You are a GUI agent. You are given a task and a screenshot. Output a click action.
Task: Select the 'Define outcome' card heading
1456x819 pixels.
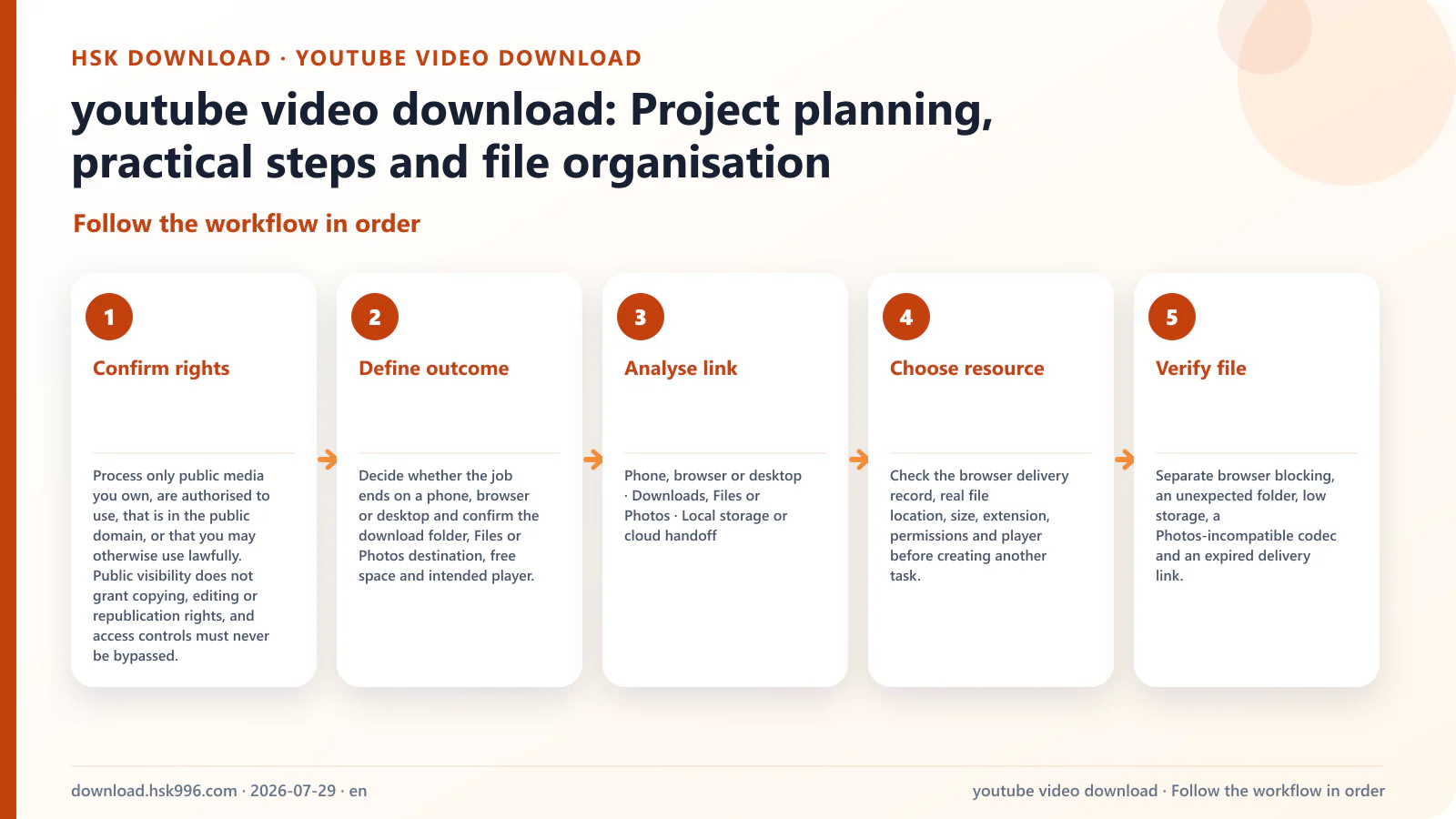coord(434,369)
